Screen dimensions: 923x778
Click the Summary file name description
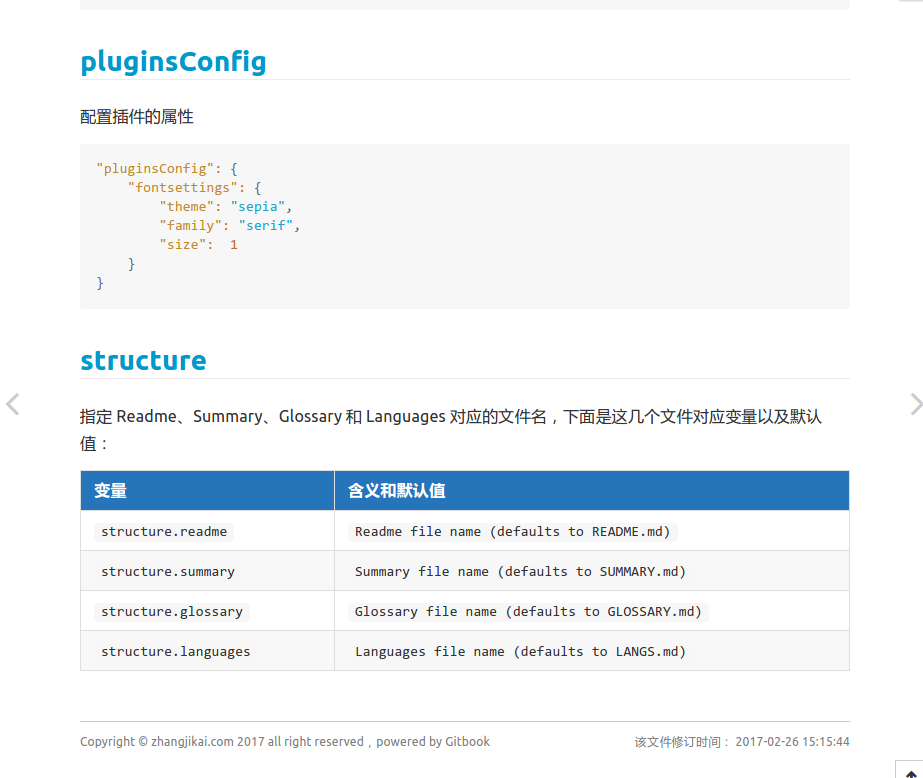(520, 571)
